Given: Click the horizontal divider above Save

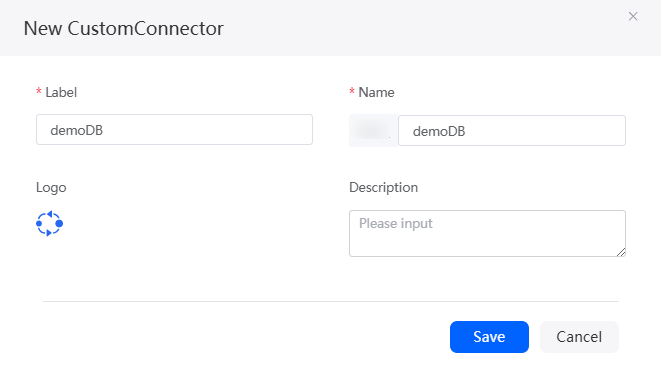Looking at the screenshot, I should 331,301.
